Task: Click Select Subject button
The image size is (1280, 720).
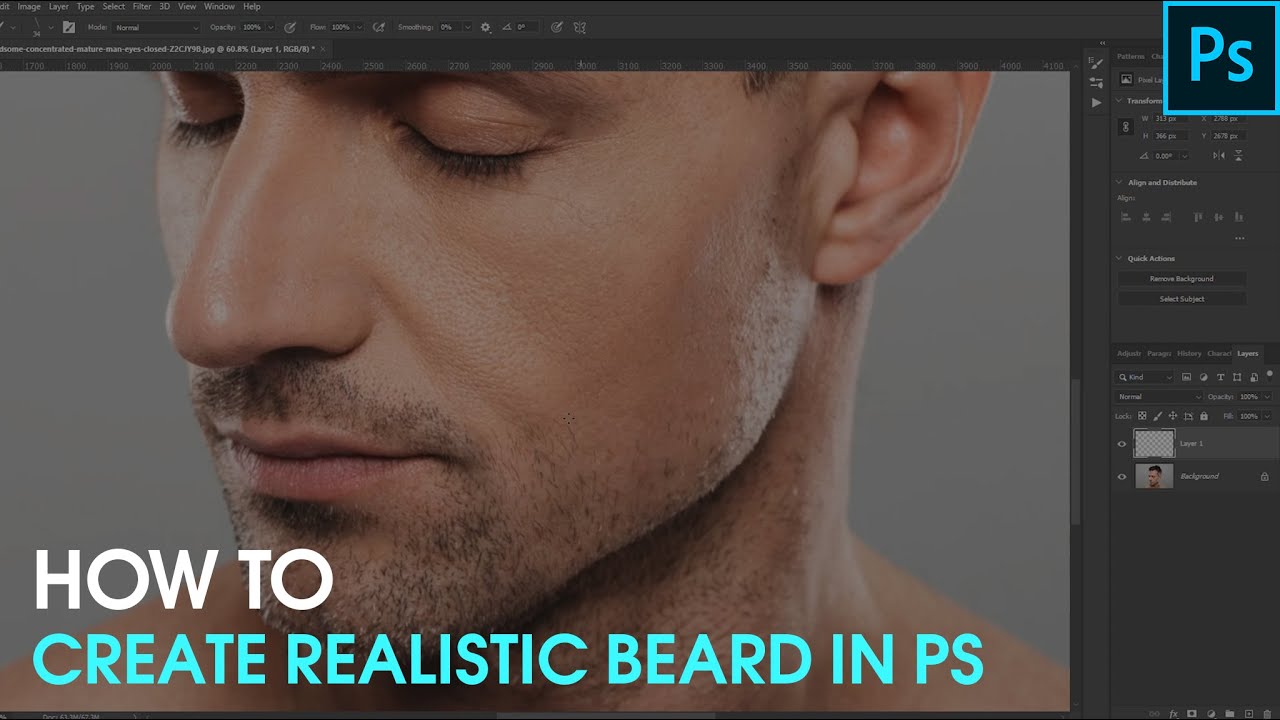Action: coord(1182,299)
